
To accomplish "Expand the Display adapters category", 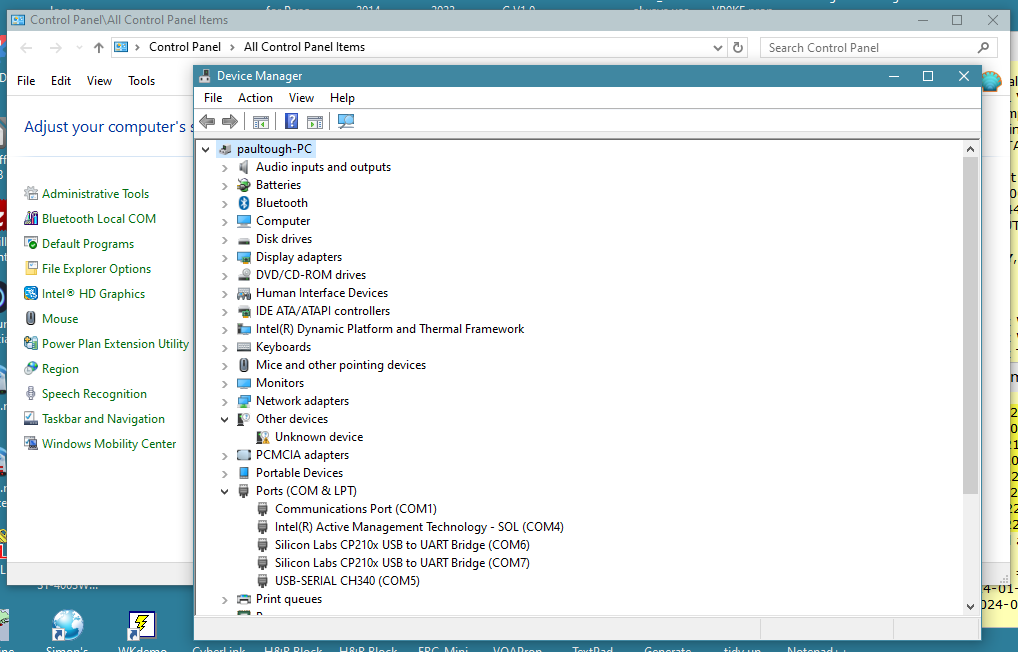I will pyautogui.click(x=225, y=258).
